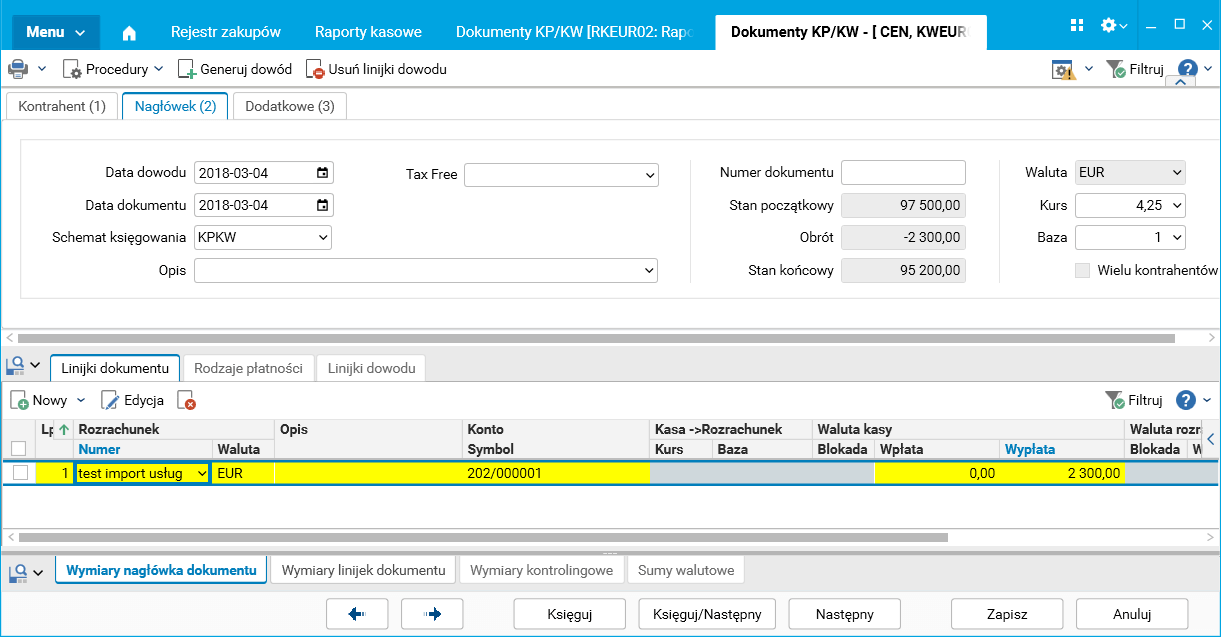
Task: Tick the checkbox in row 1
Action: click(20, 473)
